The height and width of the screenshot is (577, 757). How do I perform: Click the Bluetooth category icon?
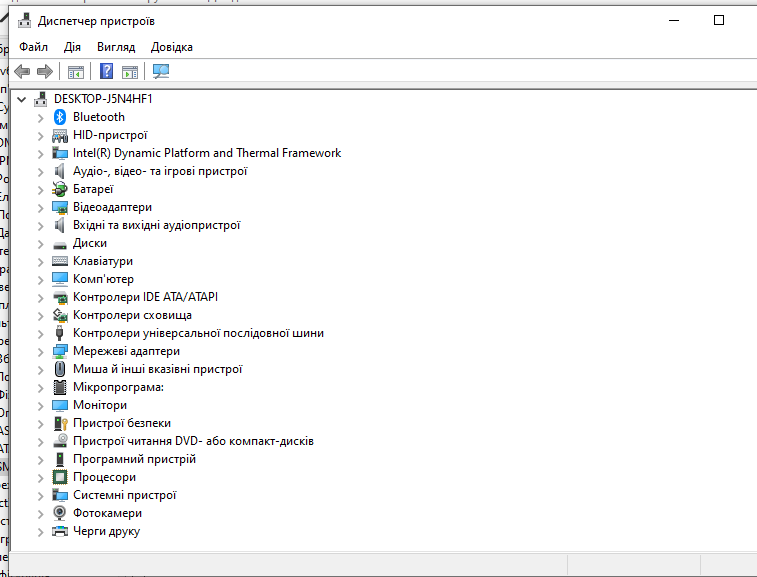tap(60, 117)
